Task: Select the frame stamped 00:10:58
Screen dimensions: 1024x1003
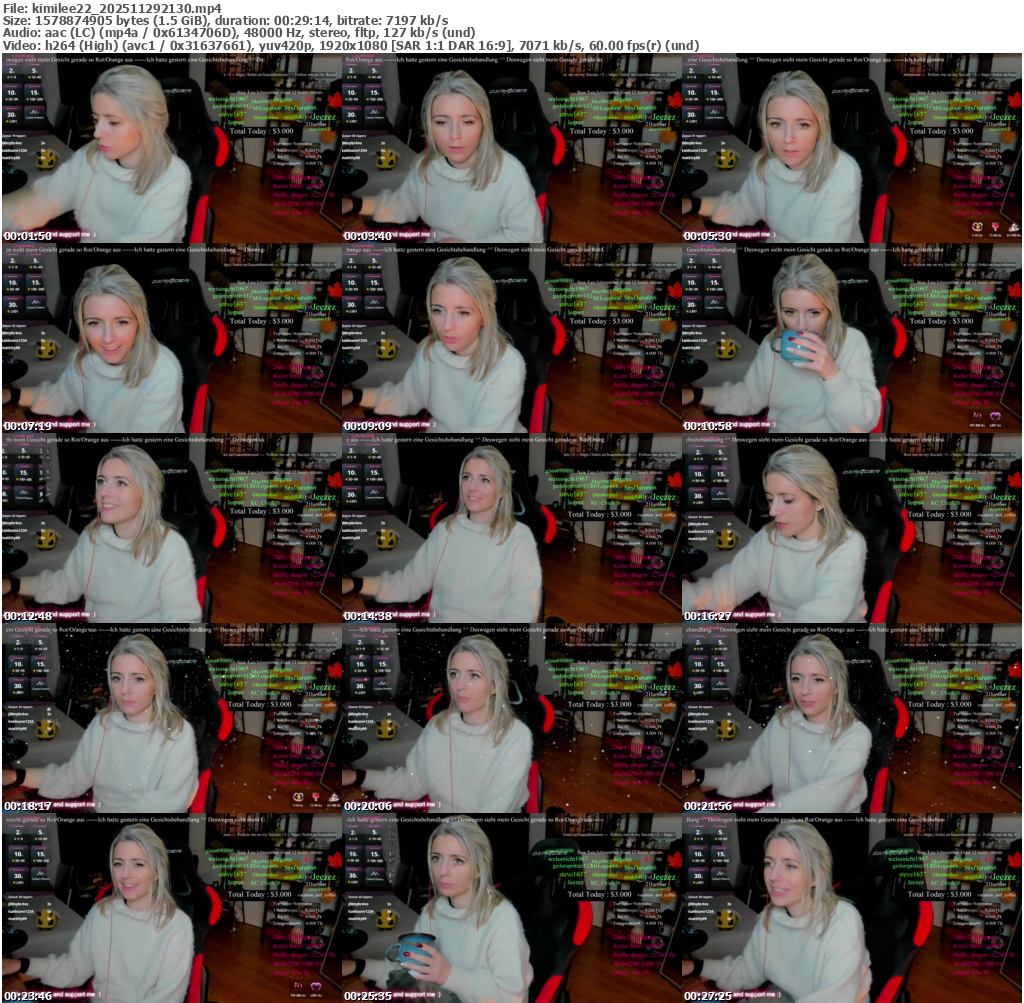Action: point(852,338)
